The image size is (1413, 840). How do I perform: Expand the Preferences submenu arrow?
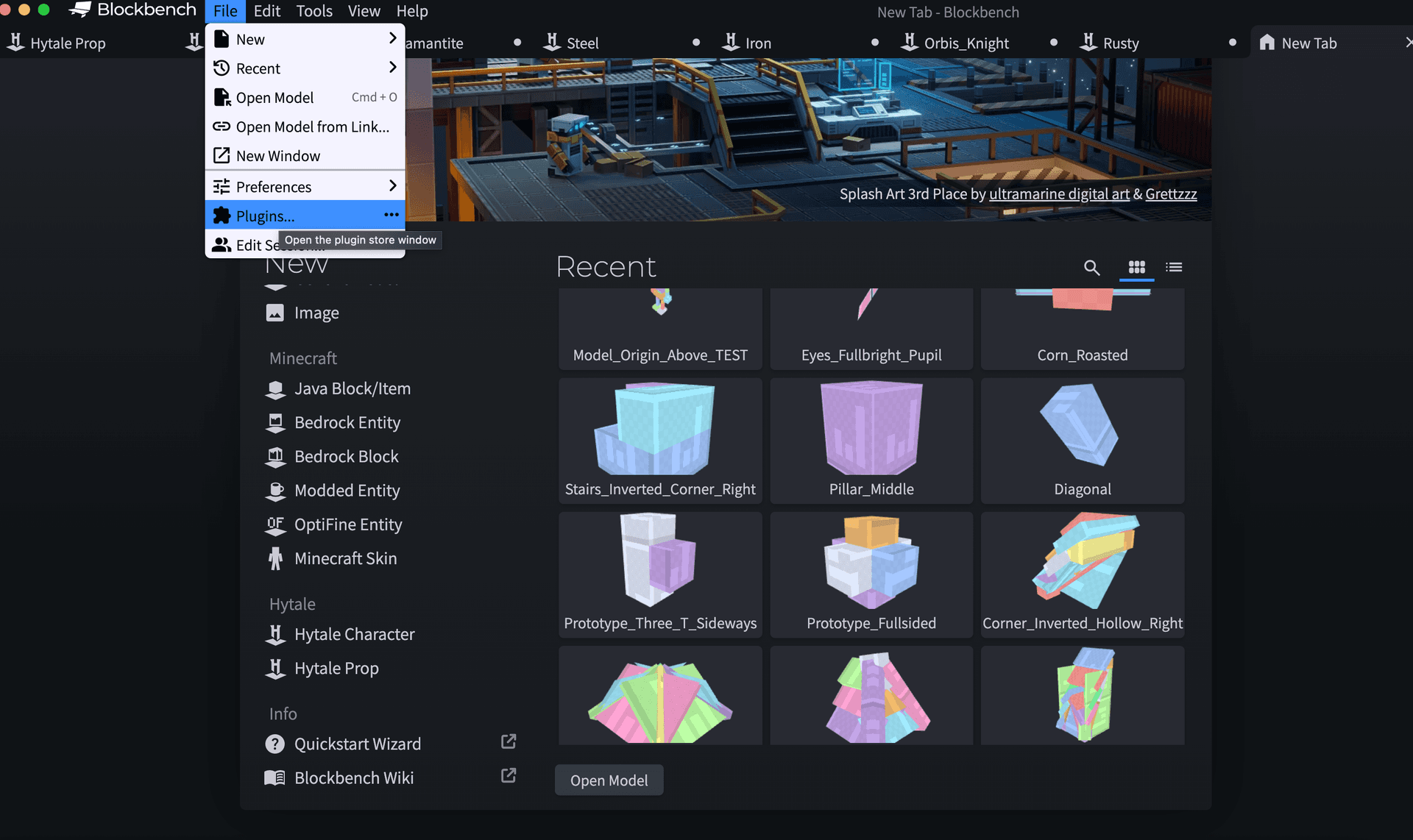pos(392,186)
